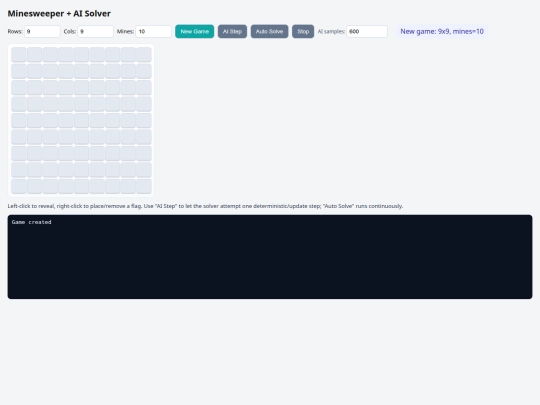The image size is (540, 405).
Task: Reveal seventh row, seventh column cell
Action: (113, 153)
